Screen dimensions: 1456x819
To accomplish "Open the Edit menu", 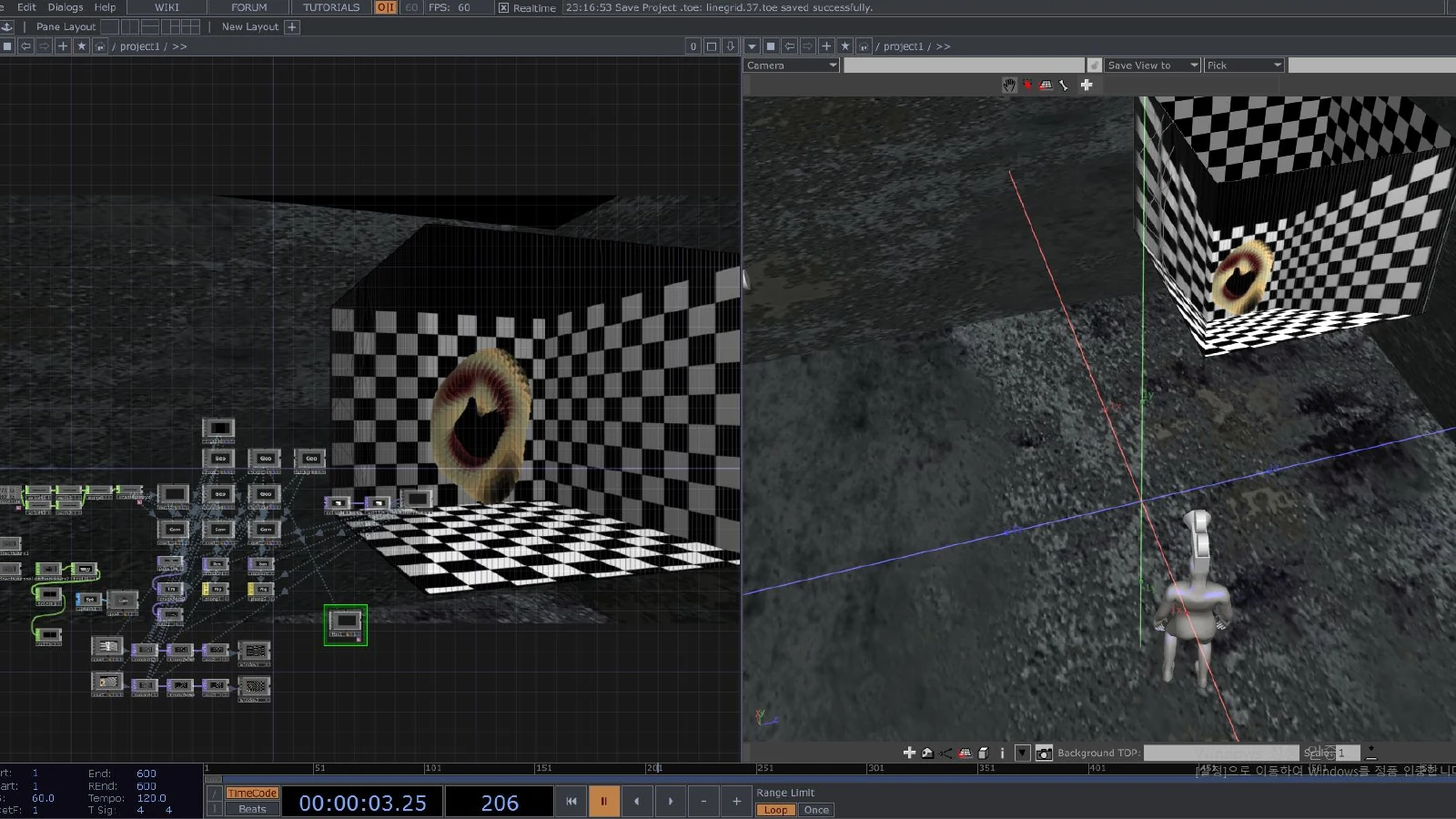I will pos(26,7).
